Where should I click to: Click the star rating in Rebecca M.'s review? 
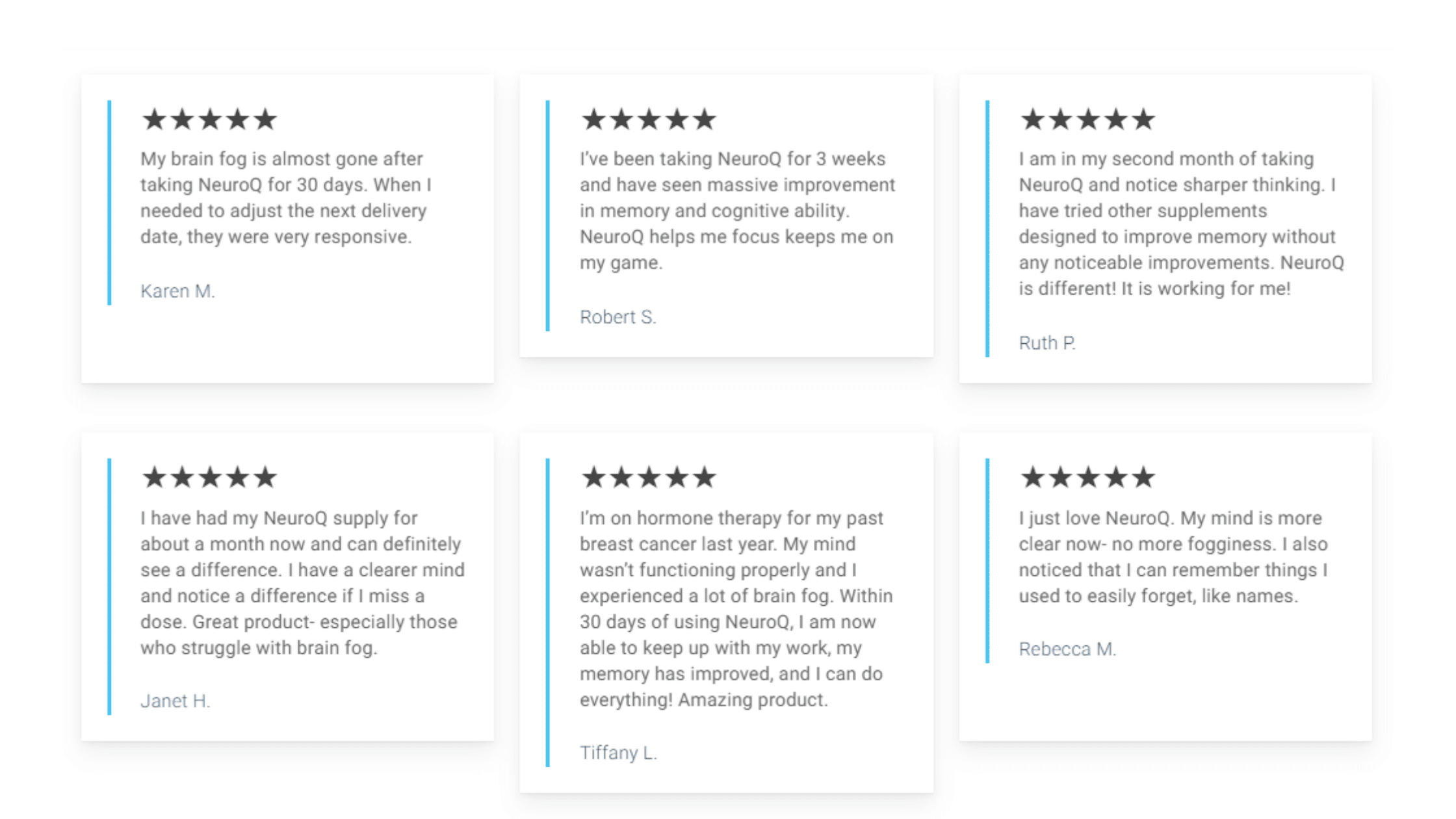tap(1087, 478)
